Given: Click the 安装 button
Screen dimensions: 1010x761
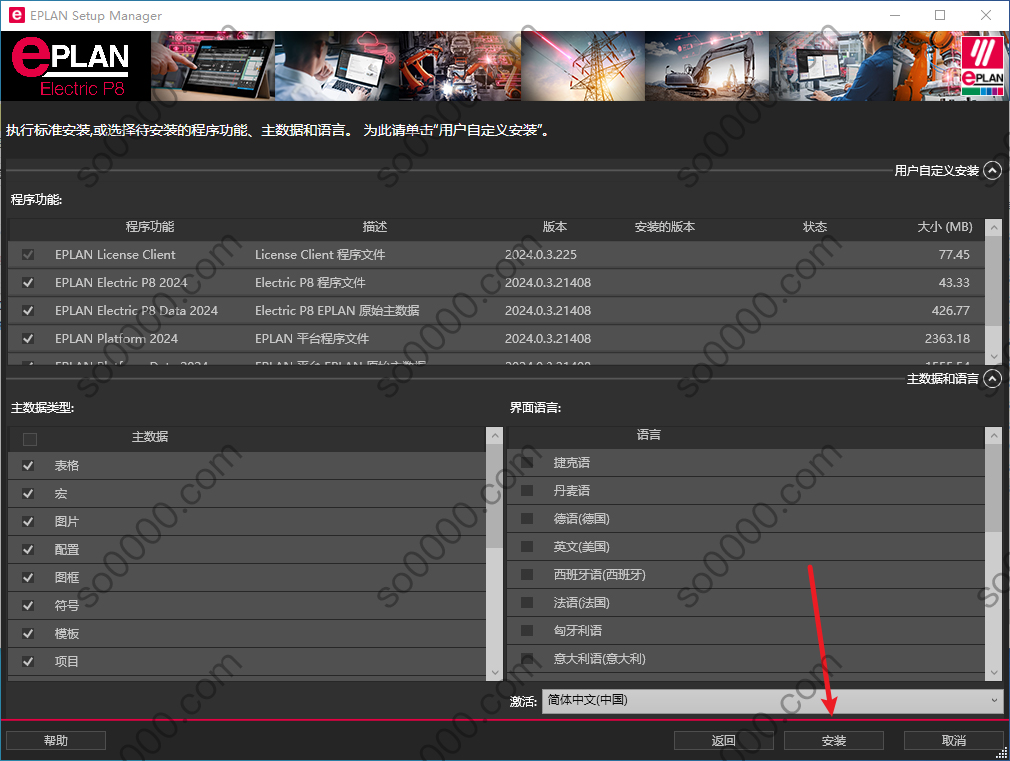Looking at the screenshot, I should coord(834,740).
